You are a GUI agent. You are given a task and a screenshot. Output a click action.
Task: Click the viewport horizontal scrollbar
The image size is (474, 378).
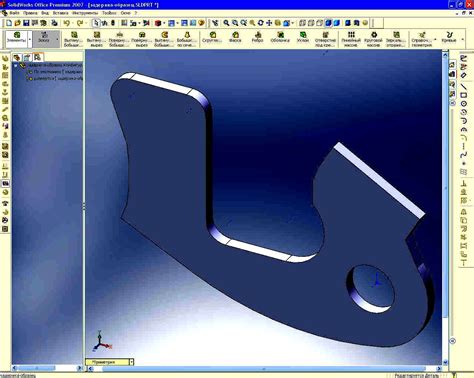click(x=264, y=369)
